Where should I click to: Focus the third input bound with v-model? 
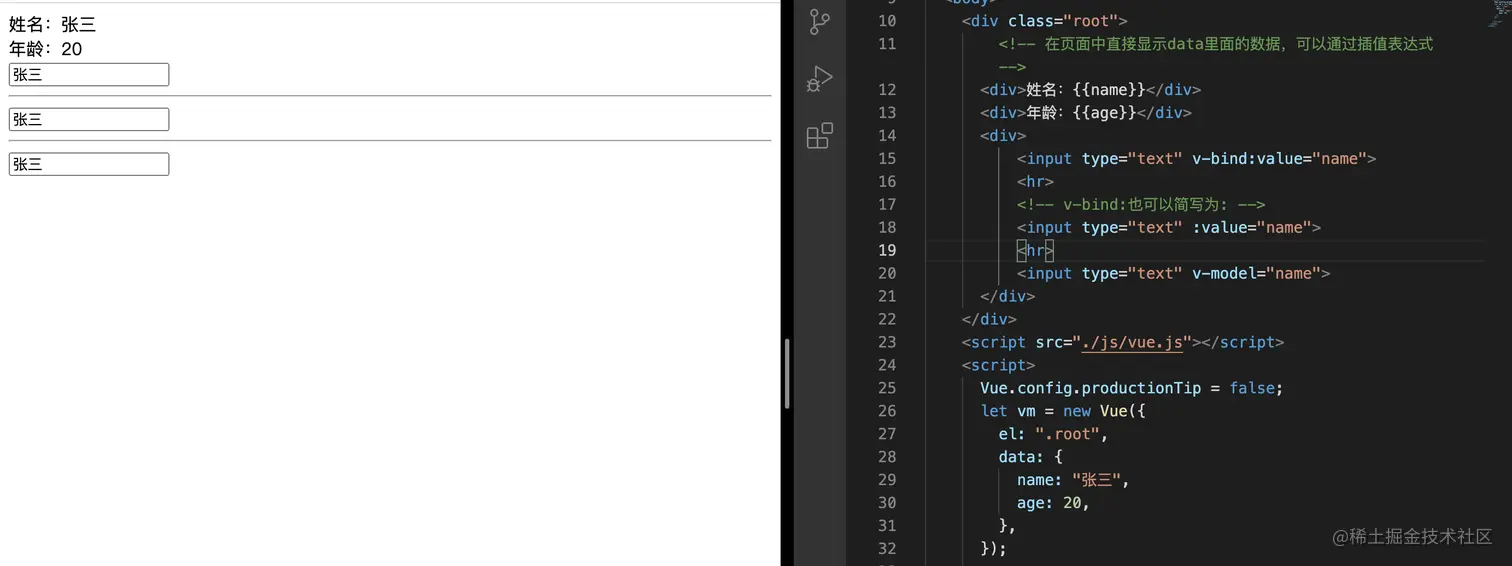89,164
